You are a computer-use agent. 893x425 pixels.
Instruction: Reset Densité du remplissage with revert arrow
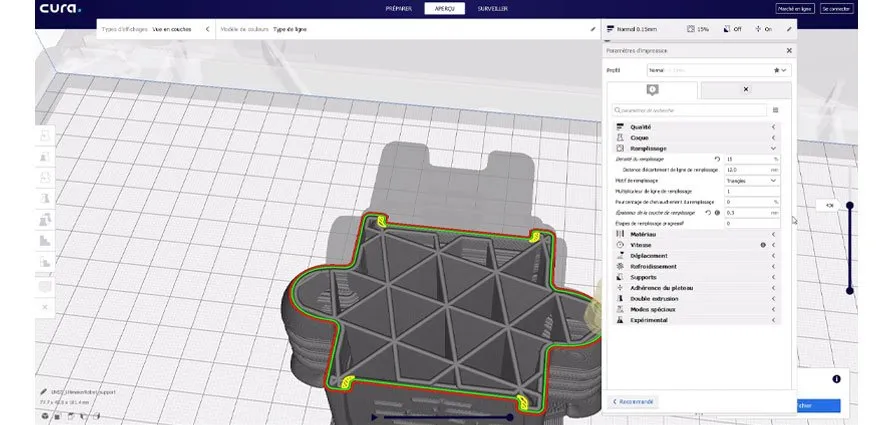click(x=717, y=159)
